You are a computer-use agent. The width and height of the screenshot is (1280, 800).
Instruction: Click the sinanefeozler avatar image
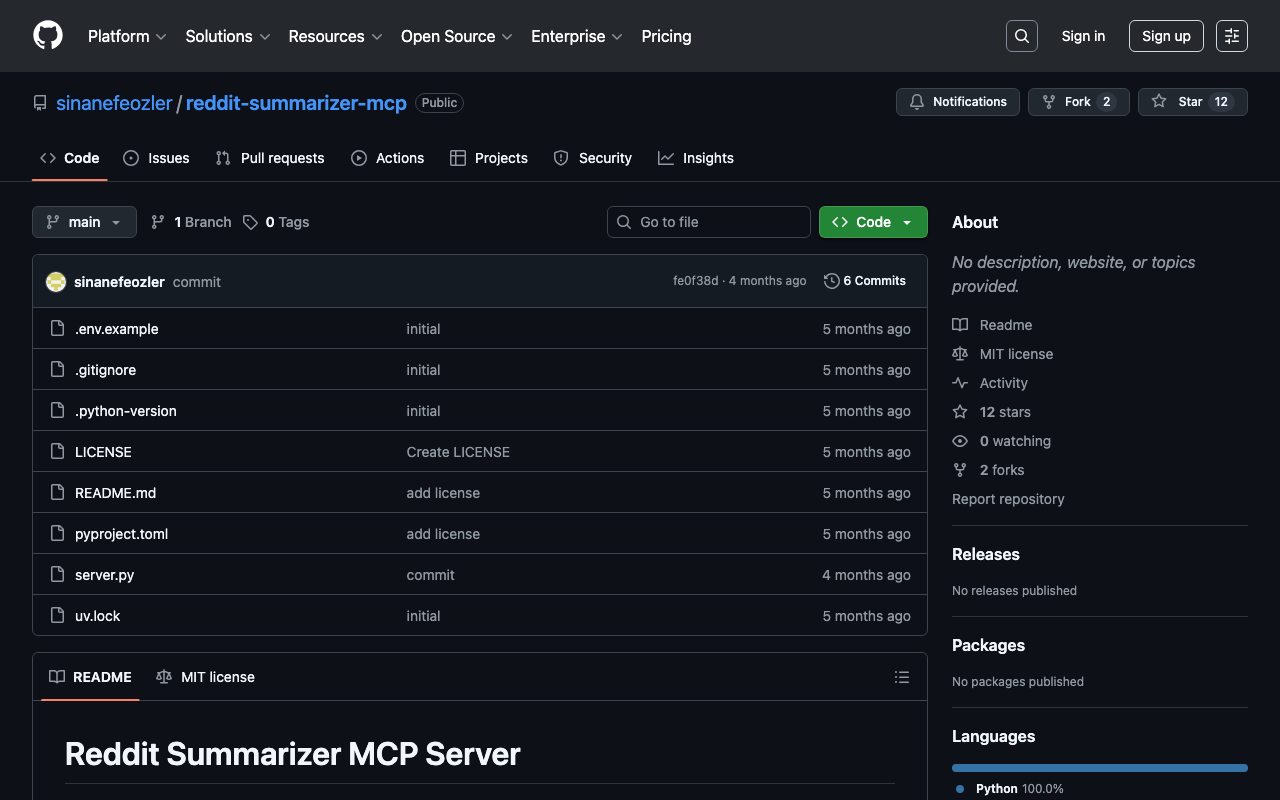pos(56,282)
